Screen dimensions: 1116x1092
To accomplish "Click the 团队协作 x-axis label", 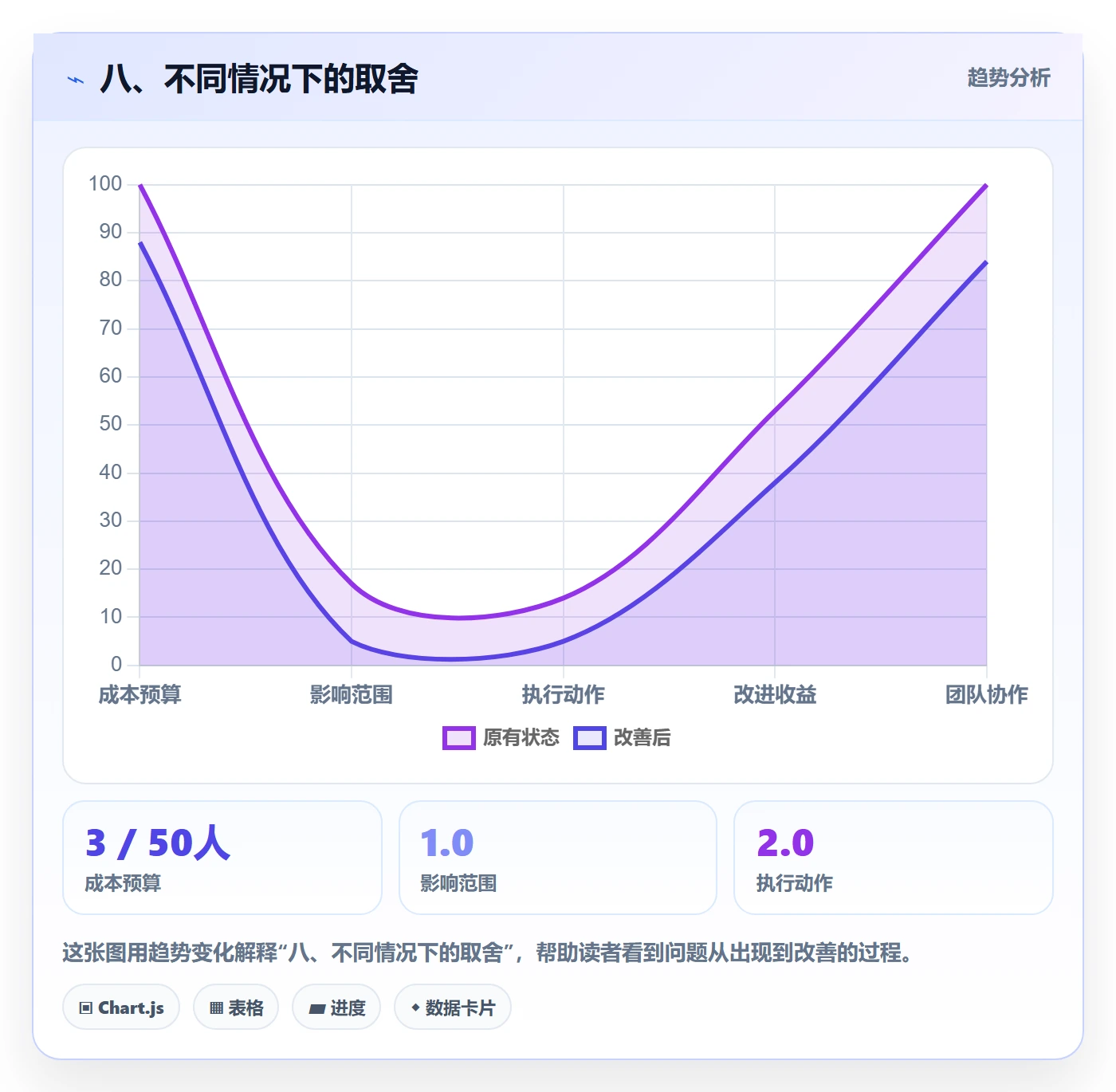I will (x=987, y=695).
